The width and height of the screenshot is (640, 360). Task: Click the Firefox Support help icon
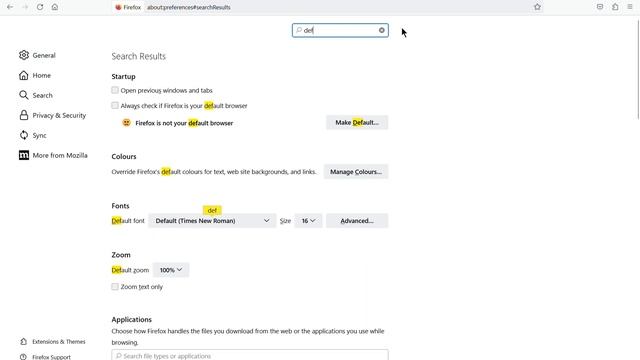(24, 357)
